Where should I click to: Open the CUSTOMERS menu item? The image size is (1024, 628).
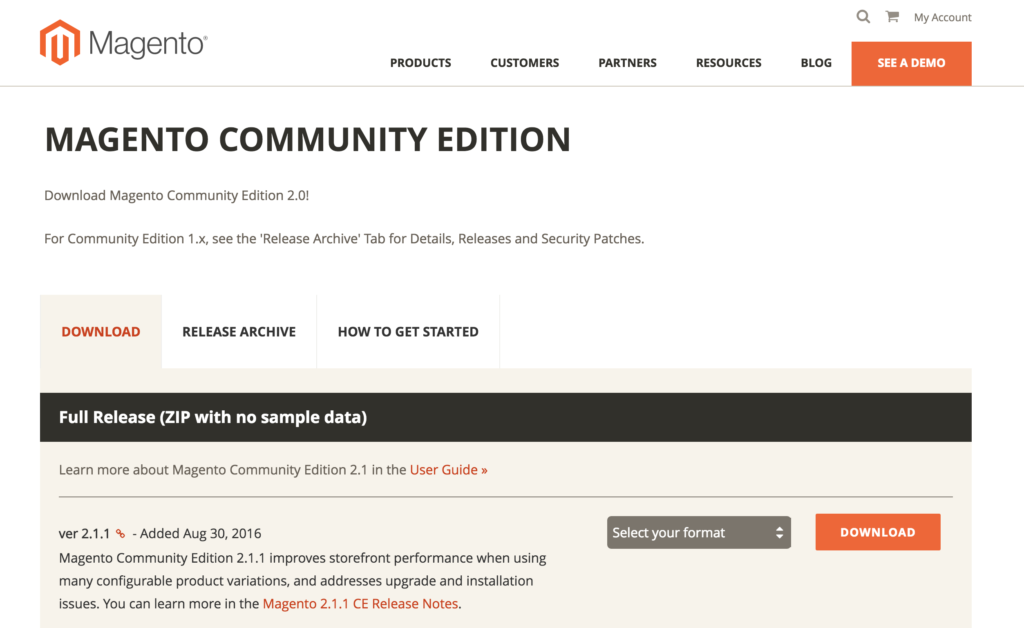(x=524, y=62)
